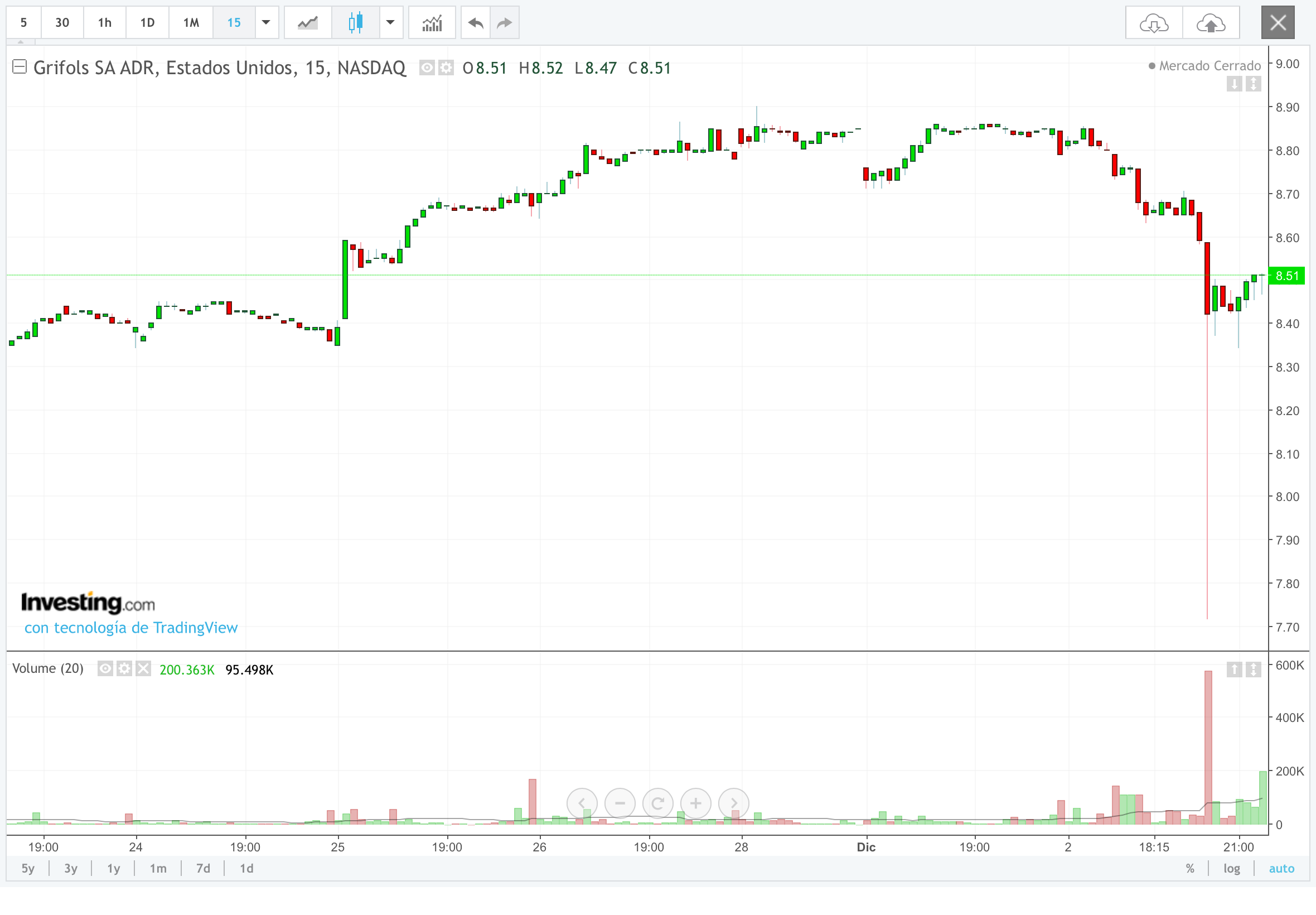The width and height of the screenshot is (1316, 915).
Task: Click the 7.70 price scale label
Action: click(1288, 627)
